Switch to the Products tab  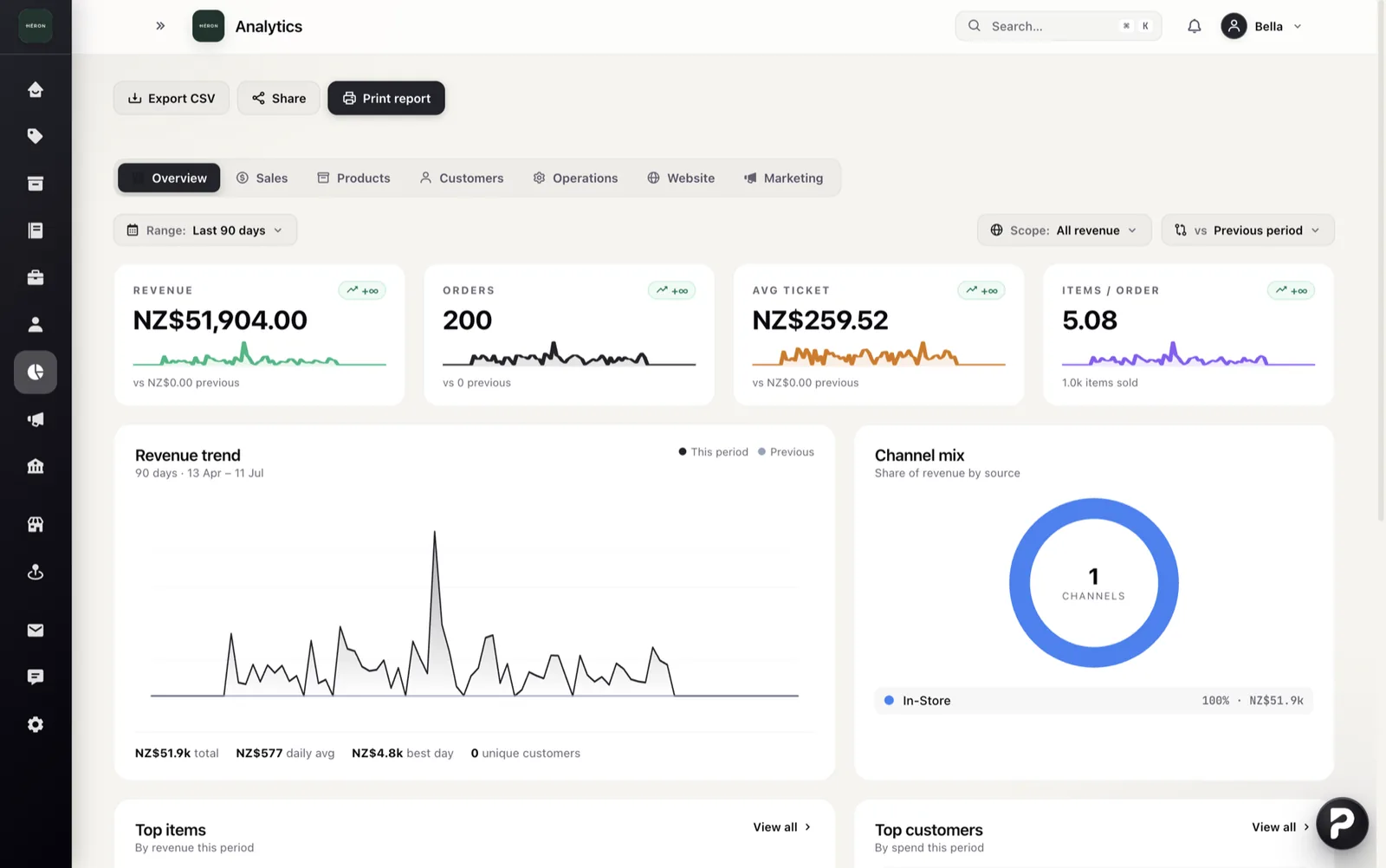(353, 178)
